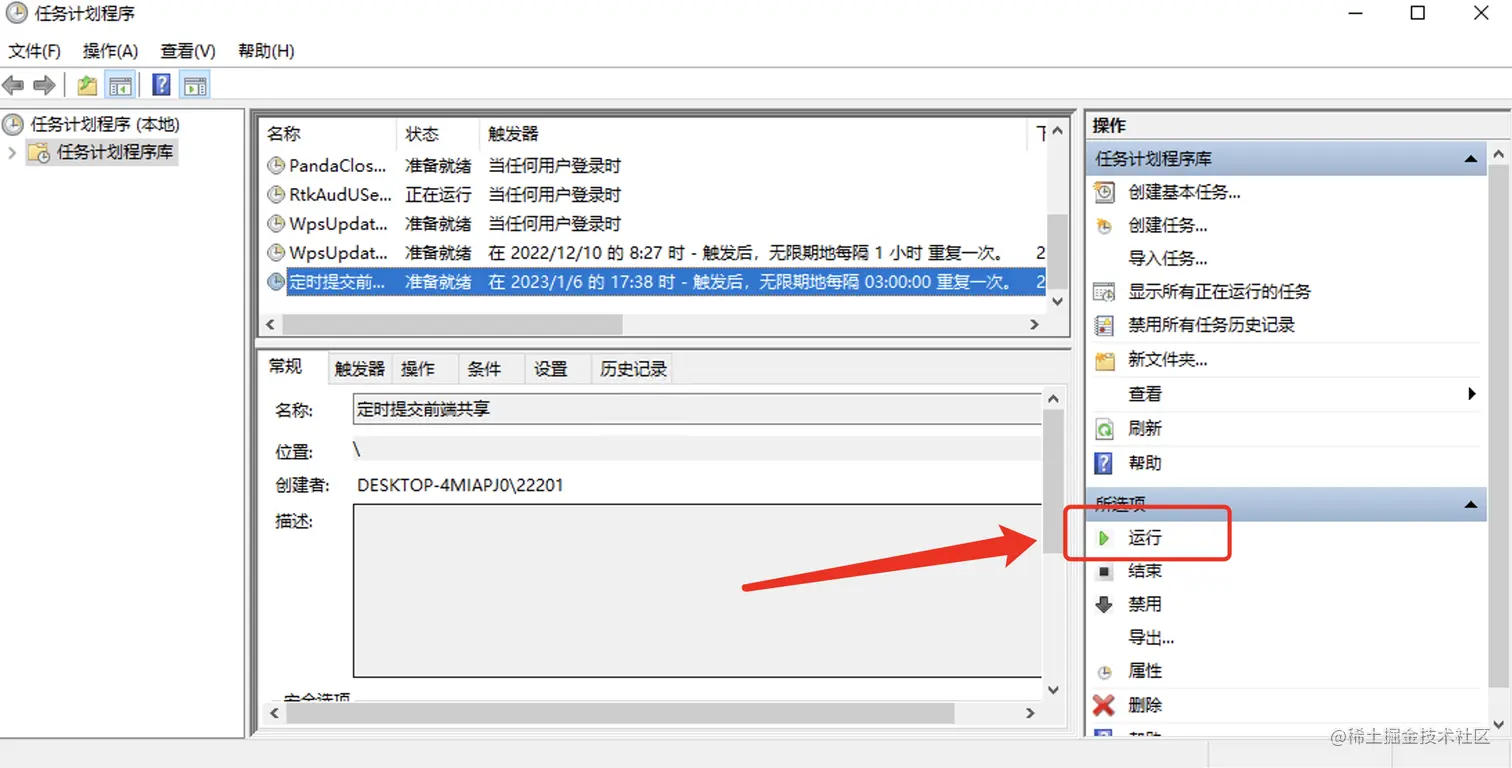The width and height of the screenshot is (1512, 768).
Task: Click the 新文件夹 folder icon
Action: (1104, 359)
